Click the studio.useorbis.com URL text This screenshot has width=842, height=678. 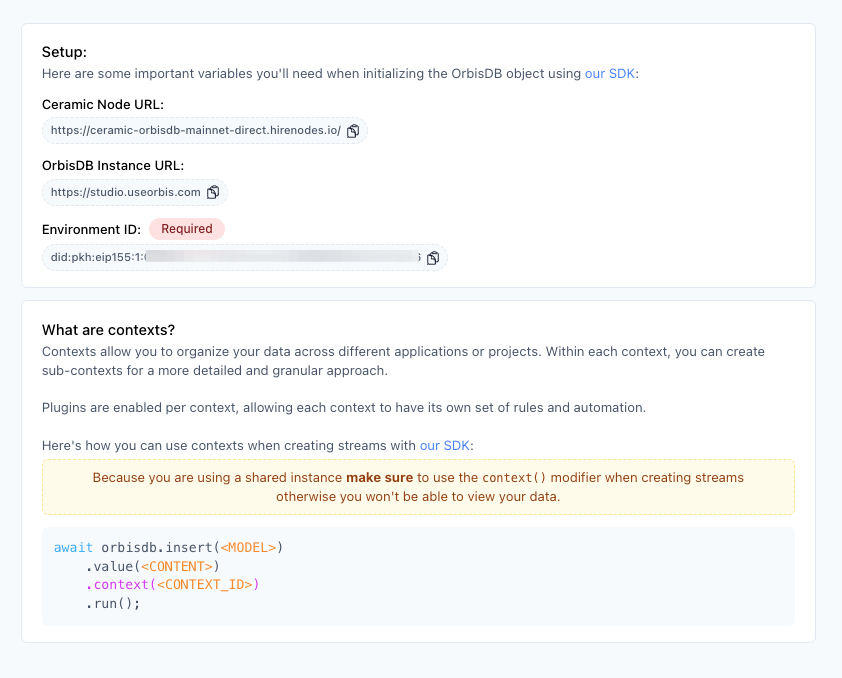pos(126,192)
